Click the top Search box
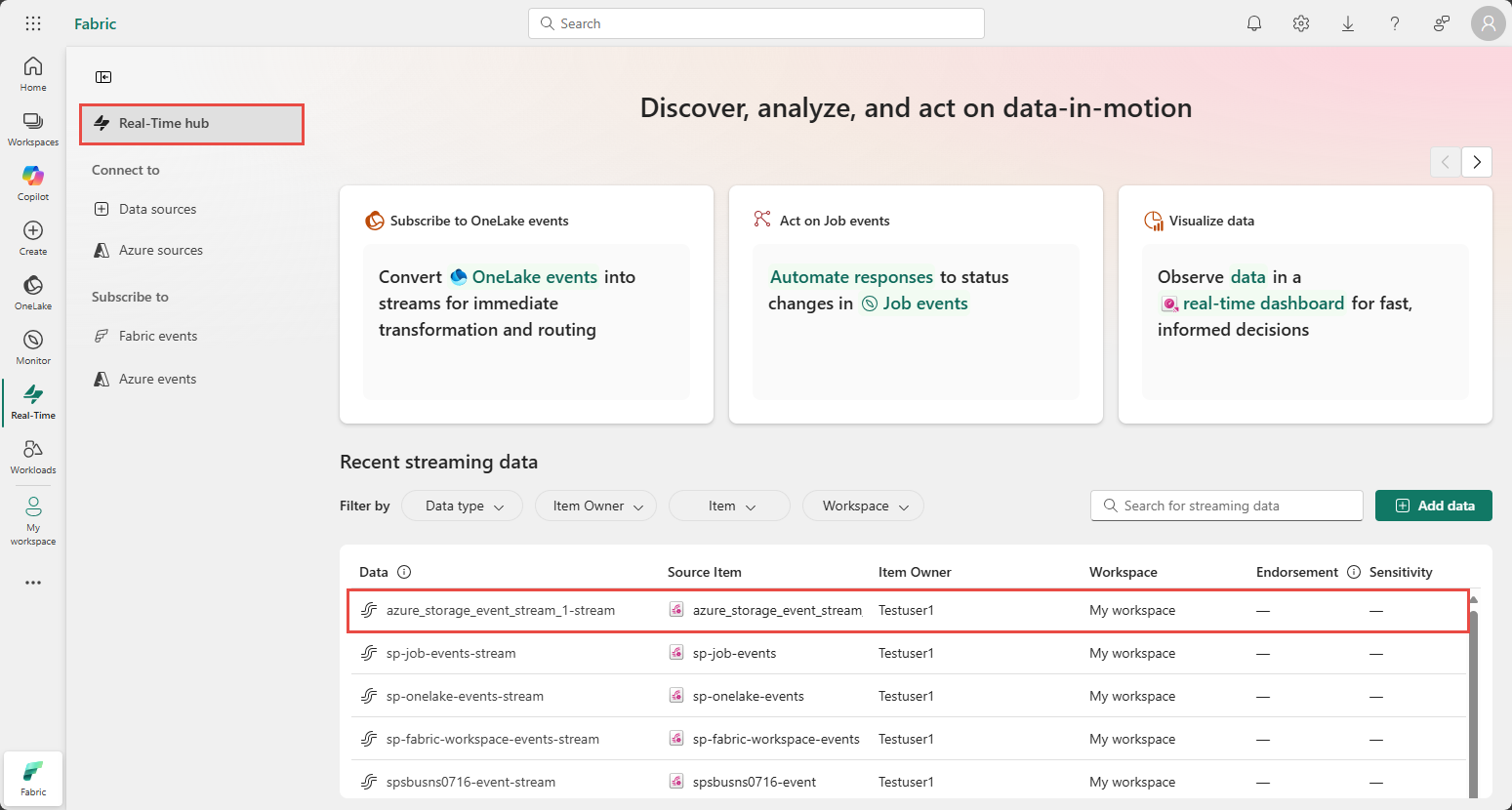 [x=756, y=23]
